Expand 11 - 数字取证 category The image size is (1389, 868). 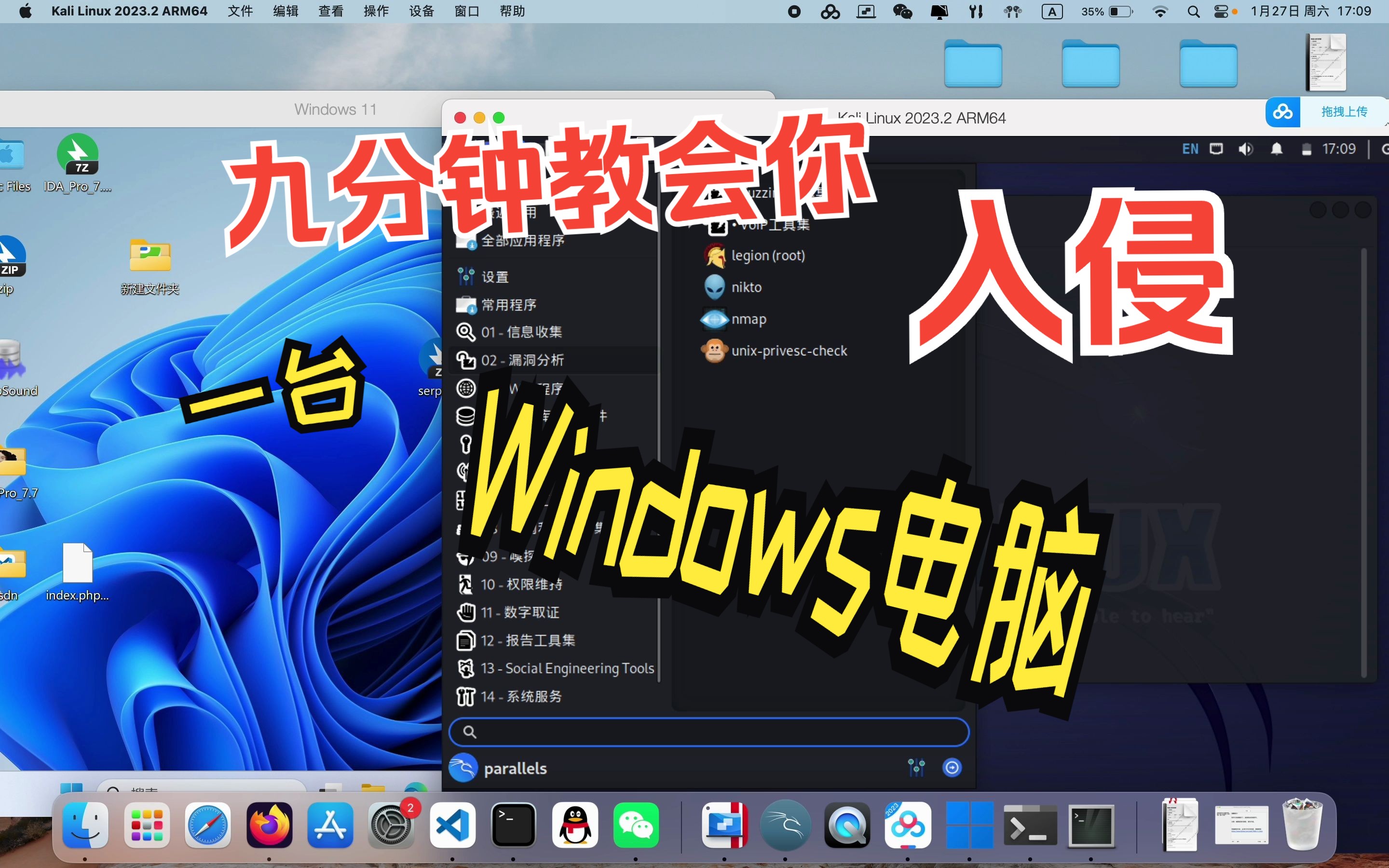554,612
